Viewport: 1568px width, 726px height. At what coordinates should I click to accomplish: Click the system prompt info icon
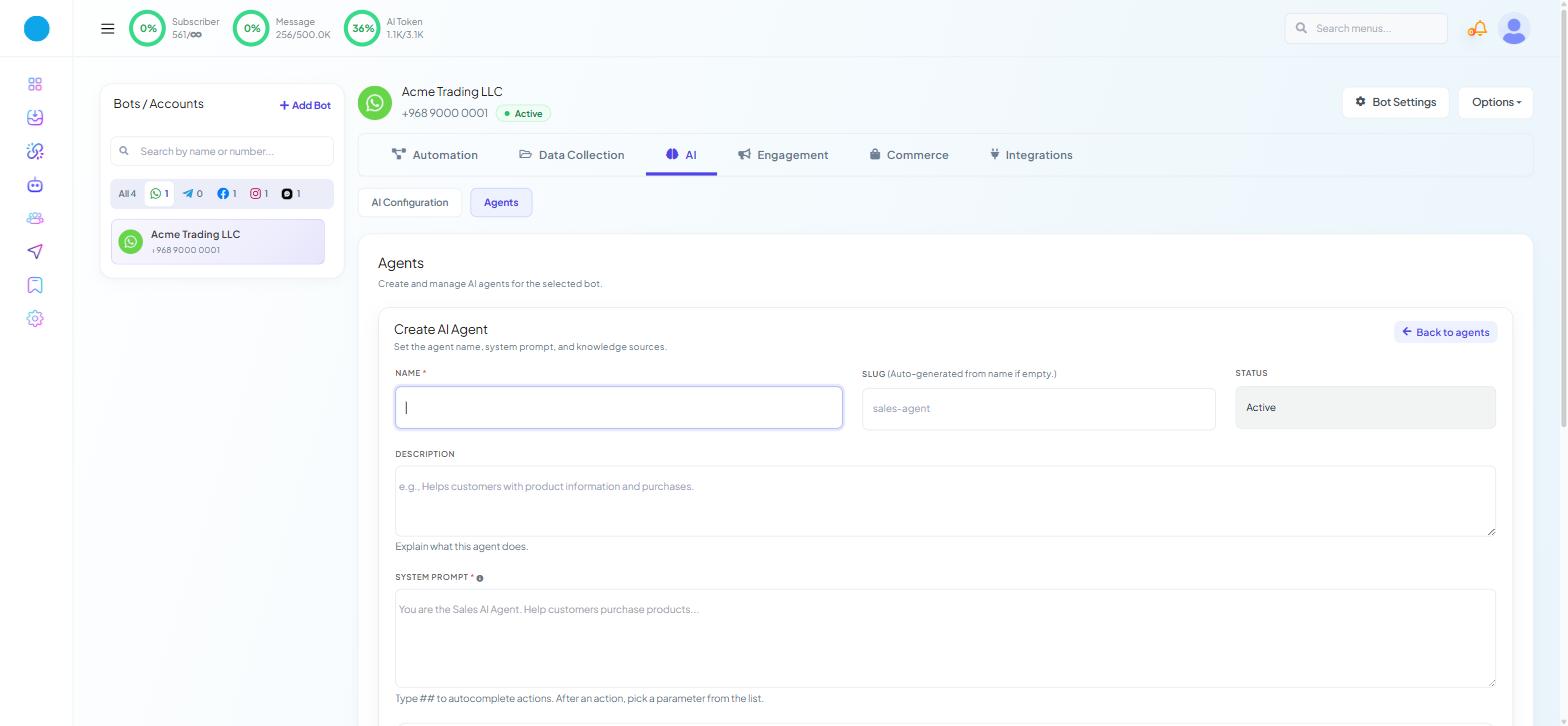480,579
